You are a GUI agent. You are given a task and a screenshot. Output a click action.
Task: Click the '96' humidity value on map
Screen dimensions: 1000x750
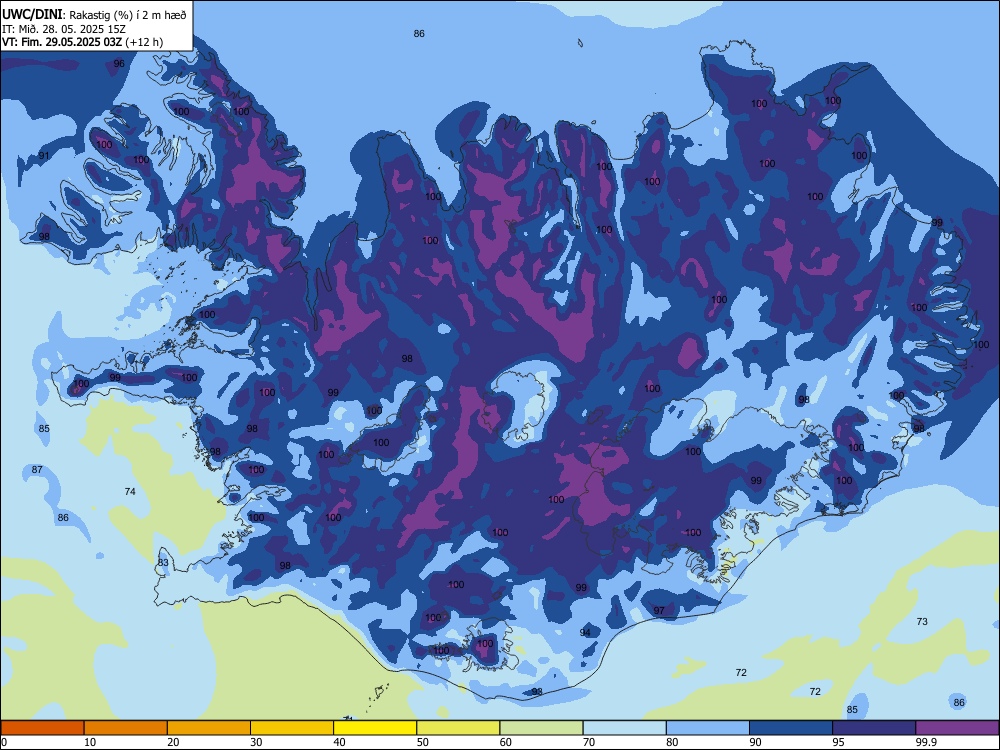119,63
